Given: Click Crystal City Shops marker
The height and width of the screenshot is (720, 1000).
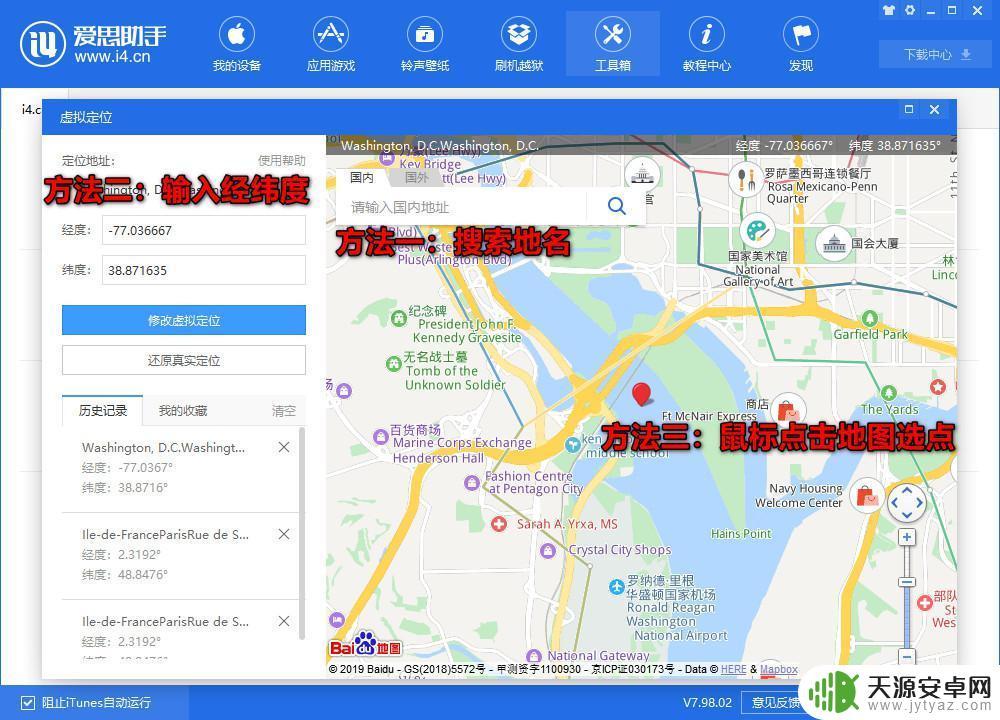Looking at the screenshot, I should (548, 550).
